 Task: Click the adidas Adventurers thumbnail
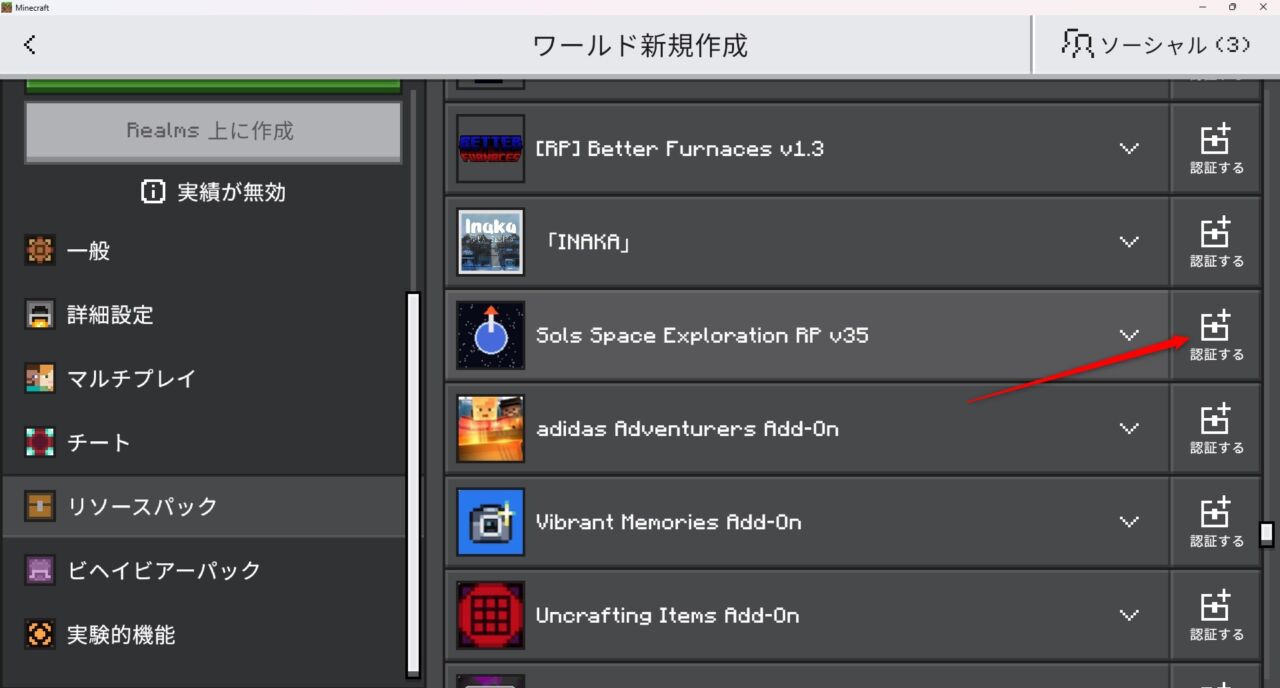[x=490, y=429]
